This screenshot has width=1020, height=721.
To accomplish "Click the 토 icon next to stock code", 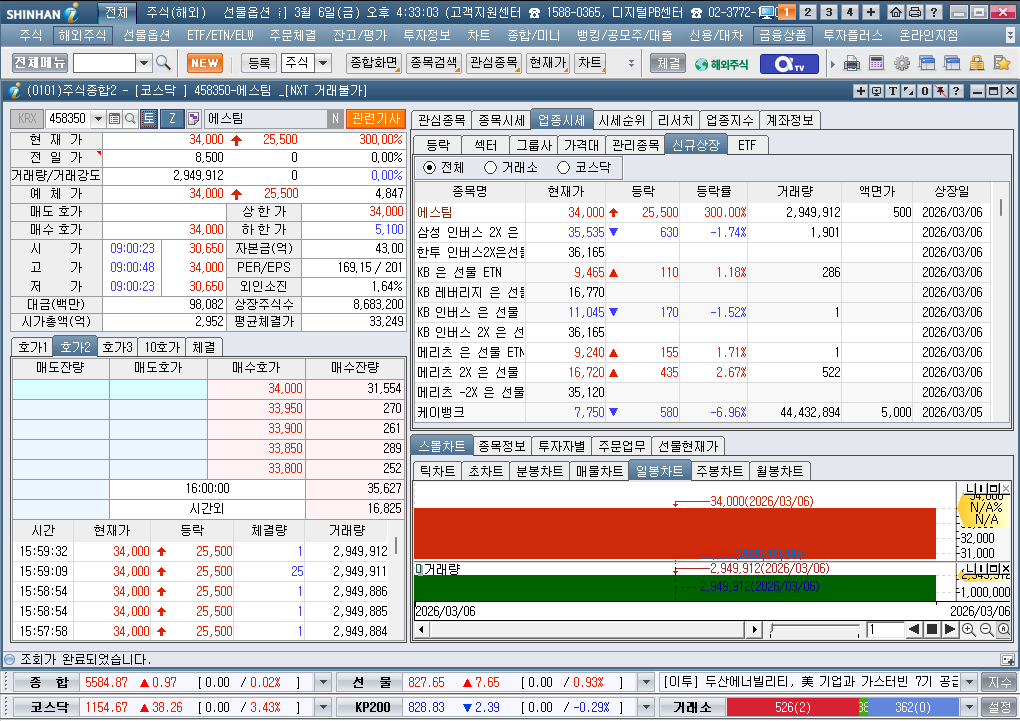I will 149,118.
